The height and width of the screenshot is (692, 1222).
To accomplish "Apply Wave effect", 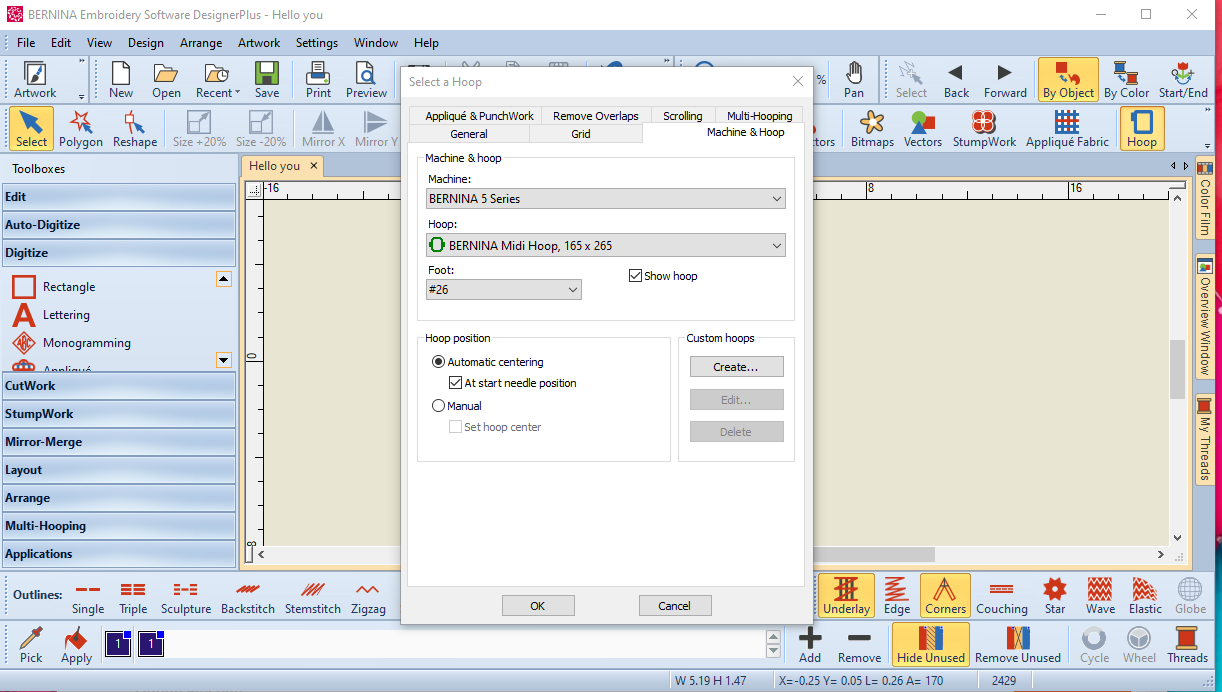I will [x=1100, y=597].
